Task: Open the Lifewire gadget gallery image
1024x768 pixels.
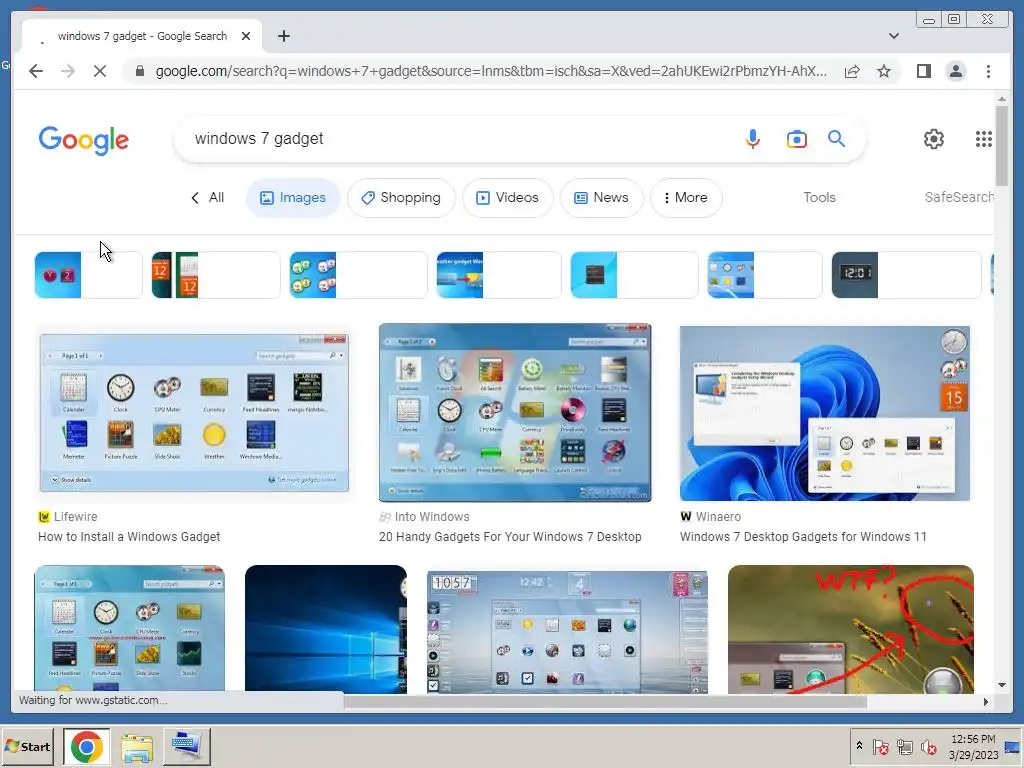Action: [x=194, y=413]
